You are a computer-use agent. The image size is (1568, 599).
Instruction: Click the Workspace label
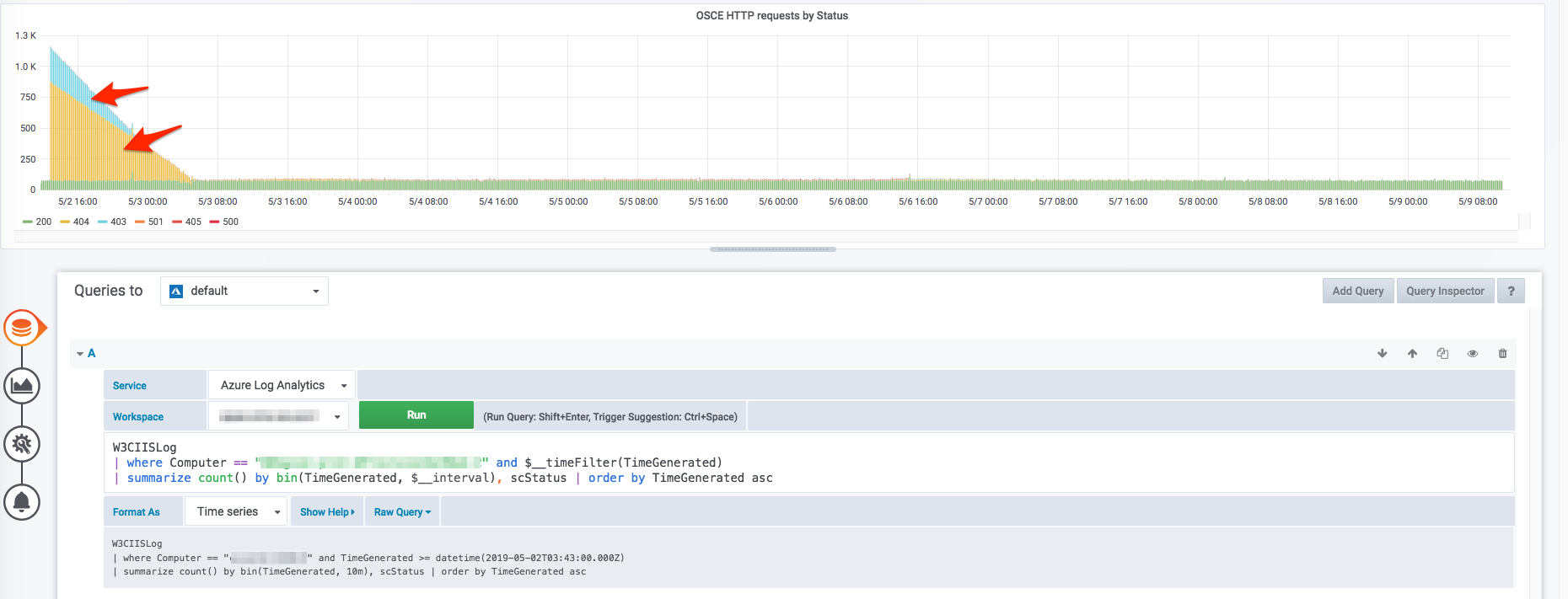(138, 416)
